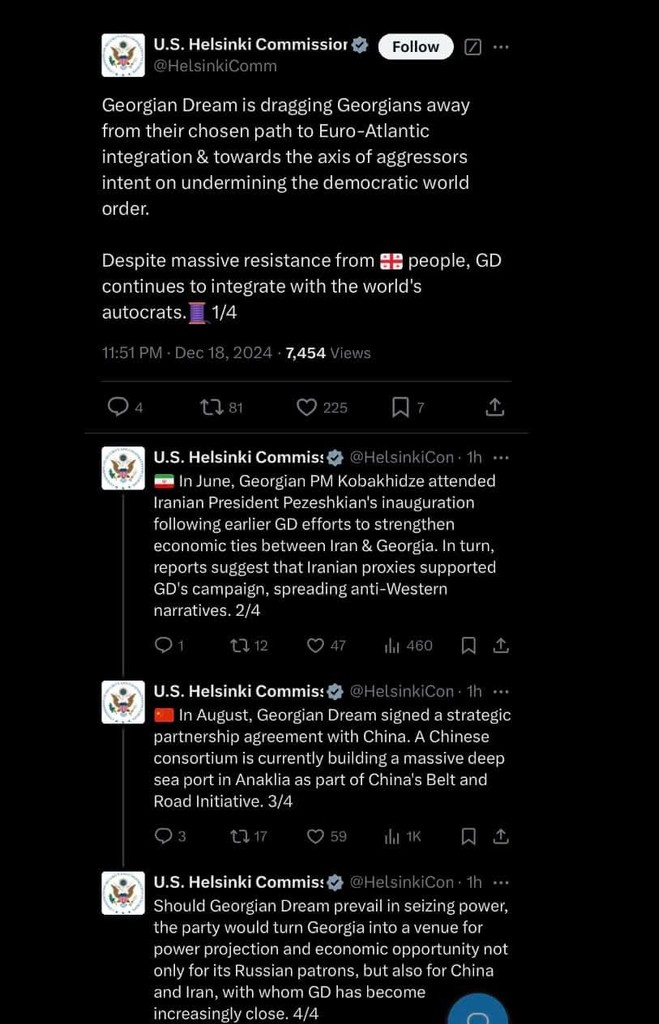Share the main tweet
This screenshot has height=1024, width=659.
point(495,408)
